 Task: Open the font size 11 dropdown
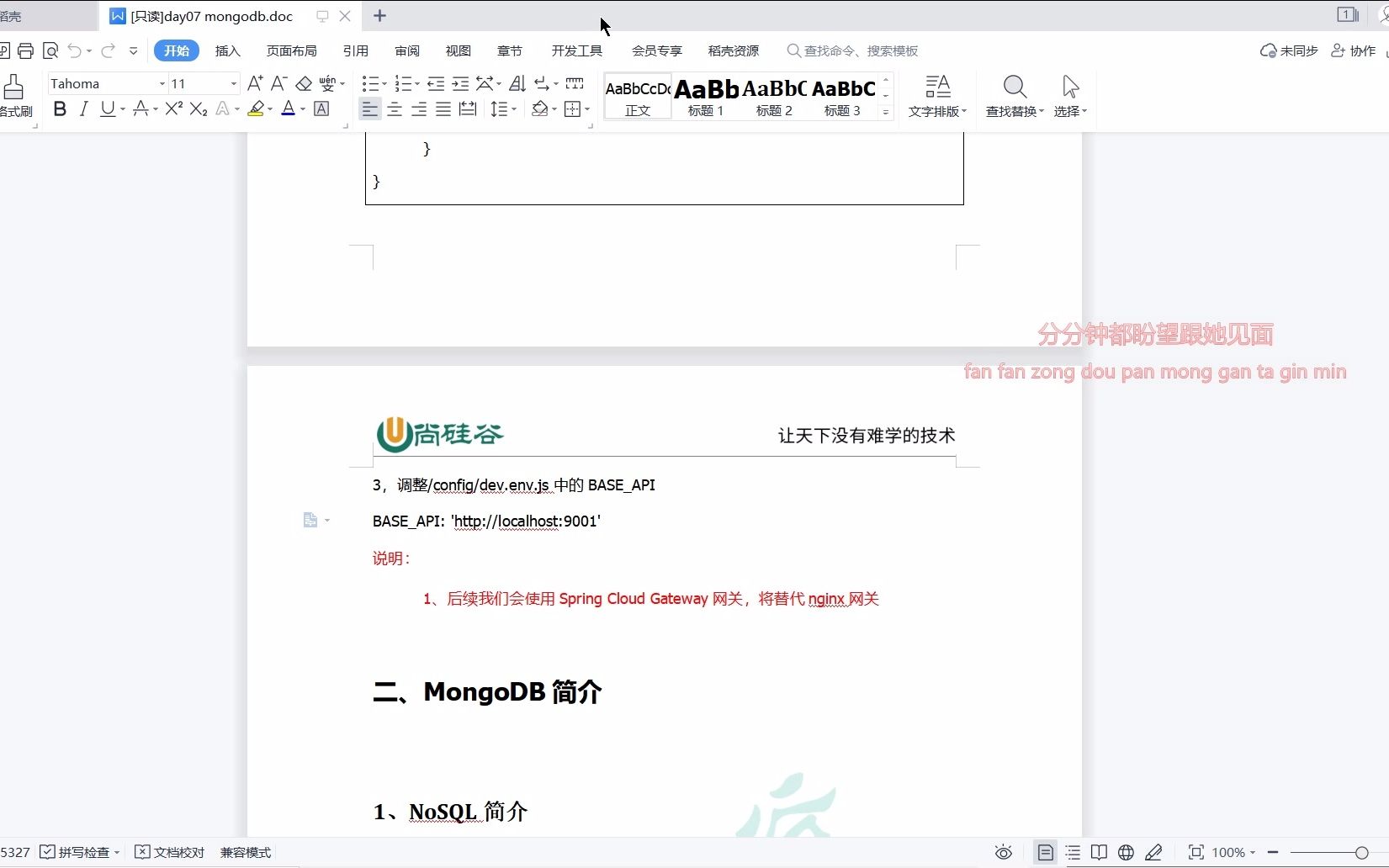point(234,83)
